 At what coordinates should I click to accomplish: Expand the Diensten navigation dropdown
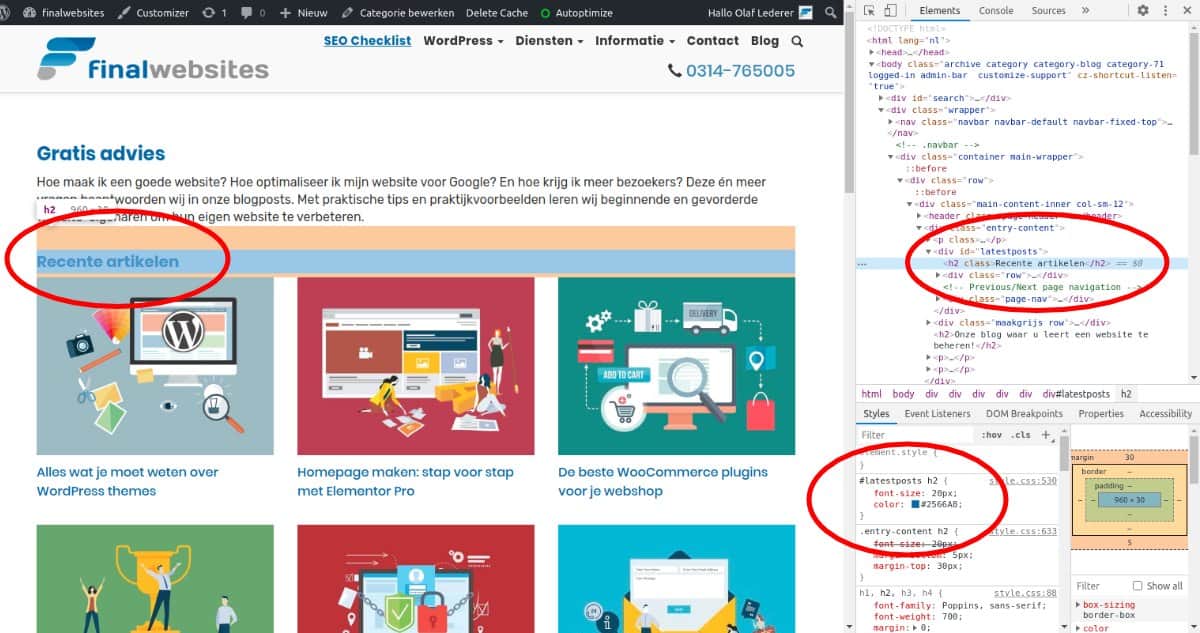point(549,41)
